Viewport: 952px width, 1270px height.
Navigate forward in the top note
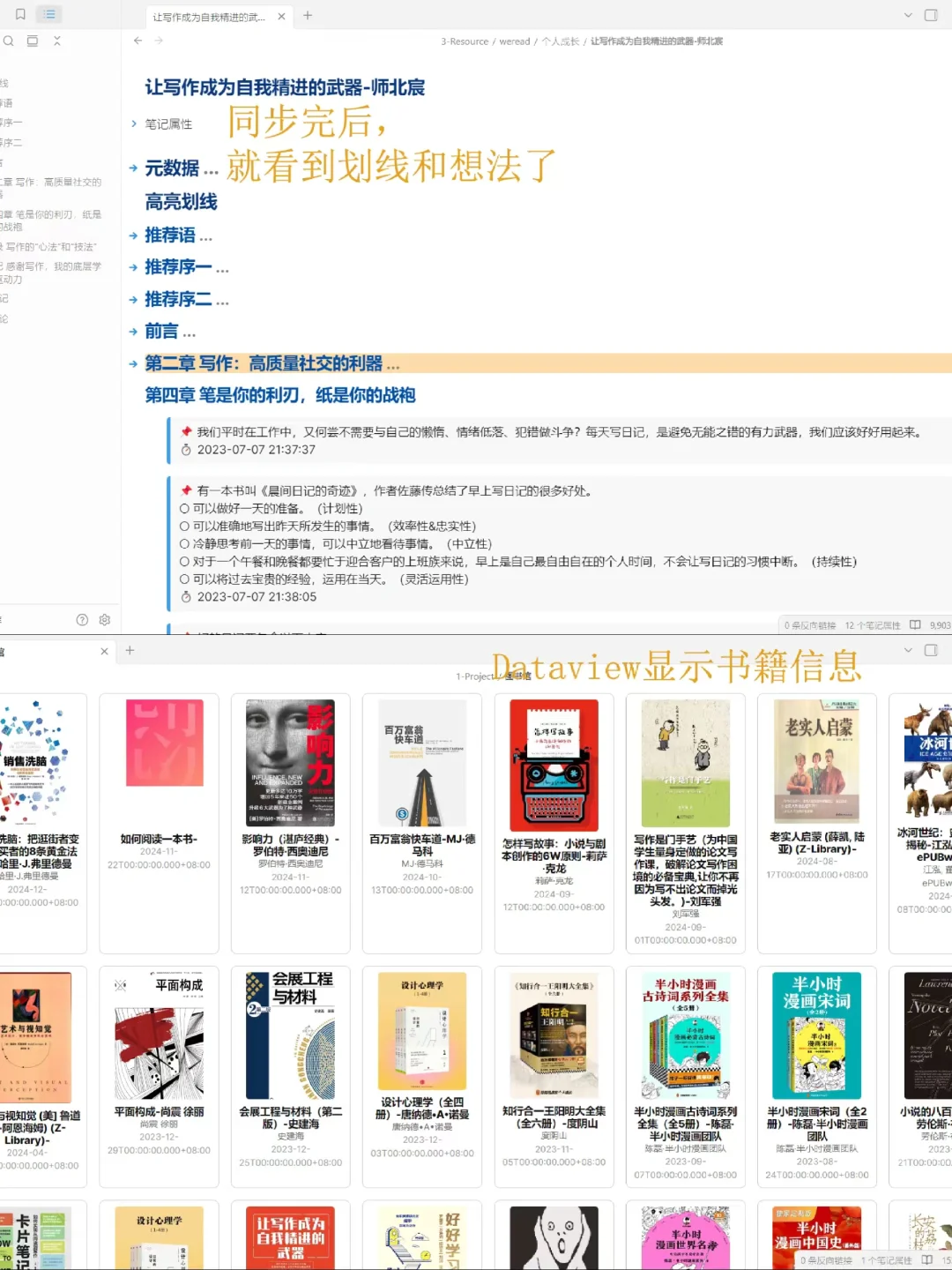click(x=159, y=41)
